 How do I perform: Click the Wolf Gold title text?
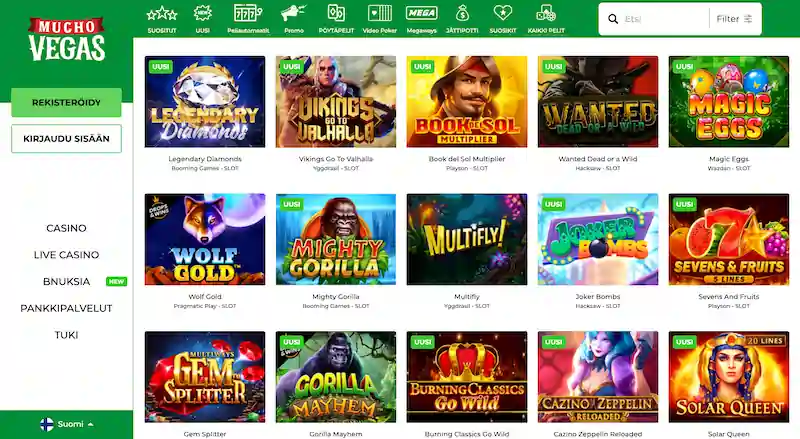coord(205,297)
